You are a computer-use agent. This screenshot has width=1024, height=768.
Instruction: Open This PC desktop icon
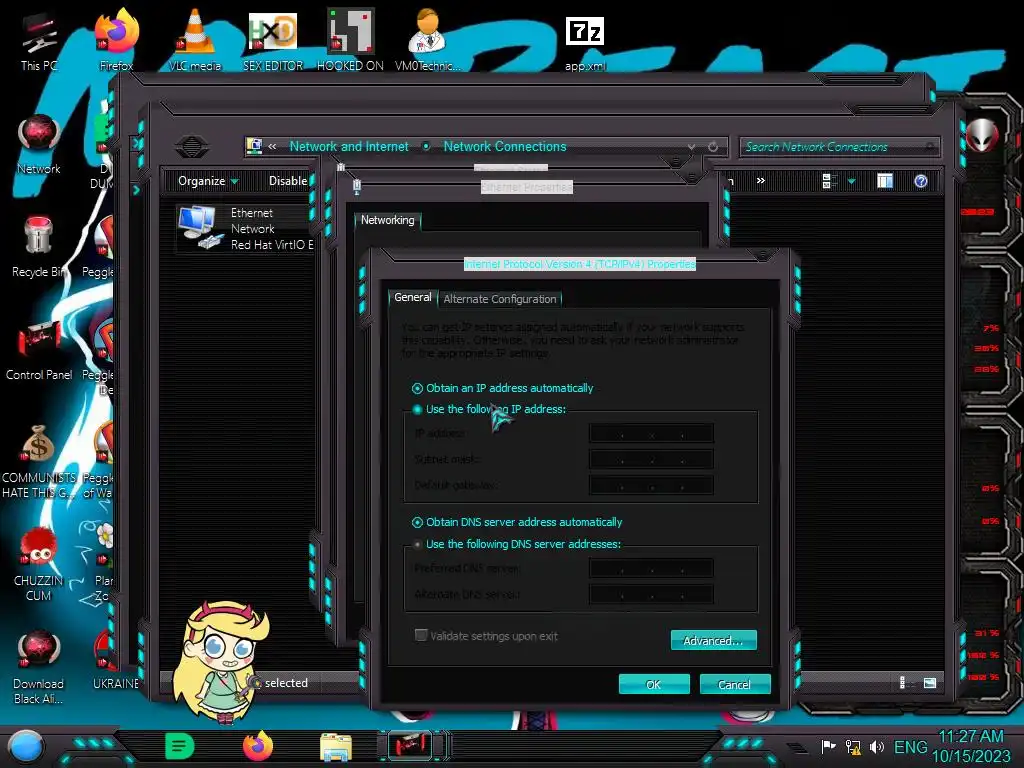39,42
